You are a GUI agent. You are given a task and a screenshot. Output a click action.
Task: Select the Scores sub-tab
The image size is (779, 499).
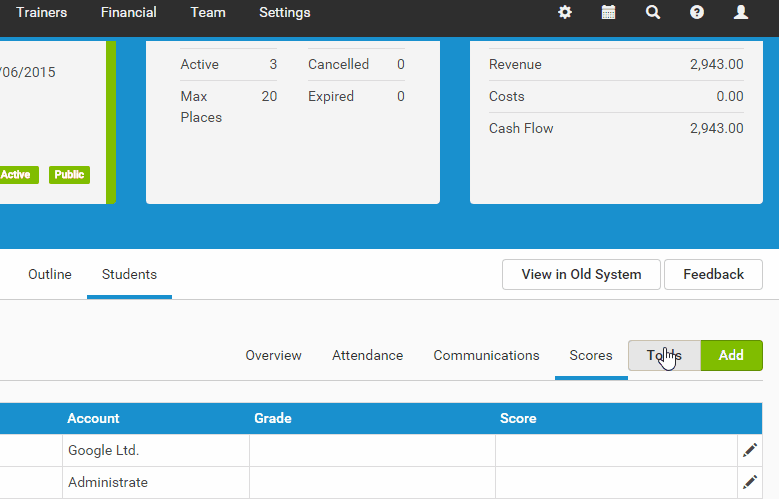coord(591,355)
